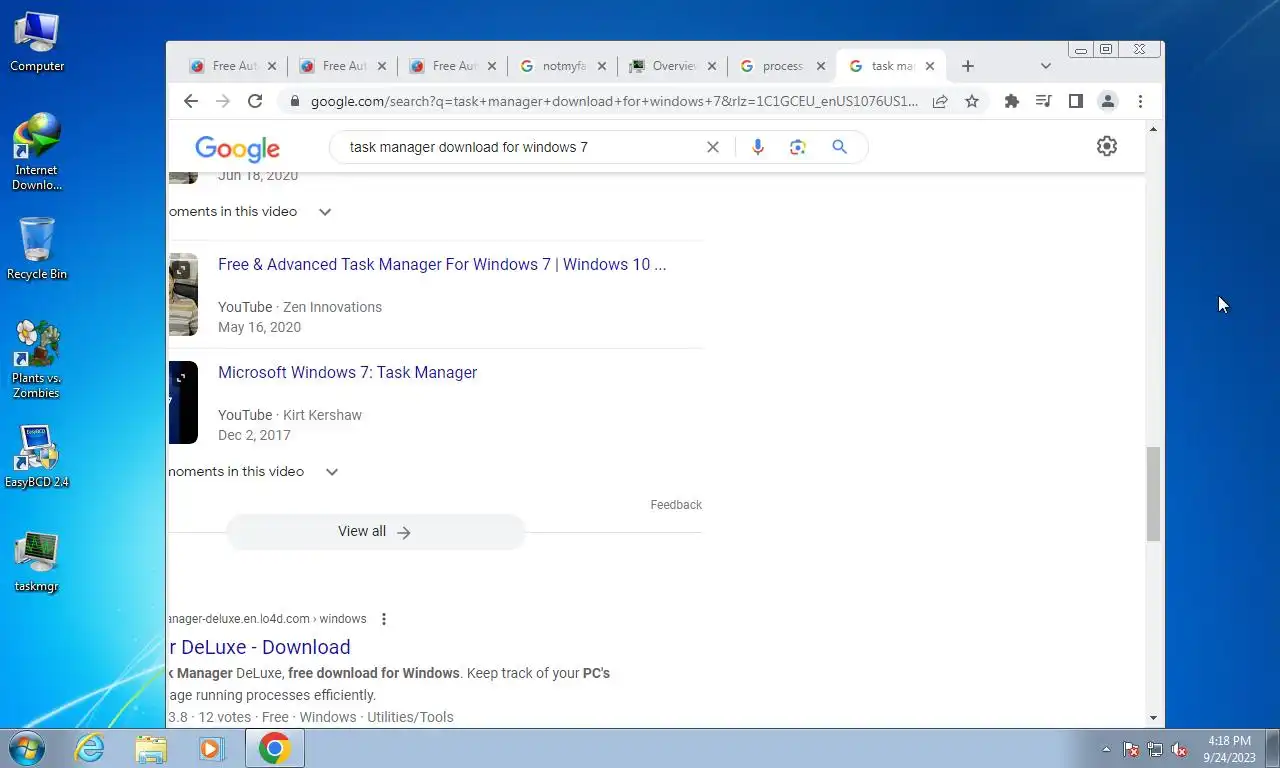Viewport: 1280px width, 768px height.
Task: Launch Internet Explorer from the taskbar
Action: click(x=90, y=748)
